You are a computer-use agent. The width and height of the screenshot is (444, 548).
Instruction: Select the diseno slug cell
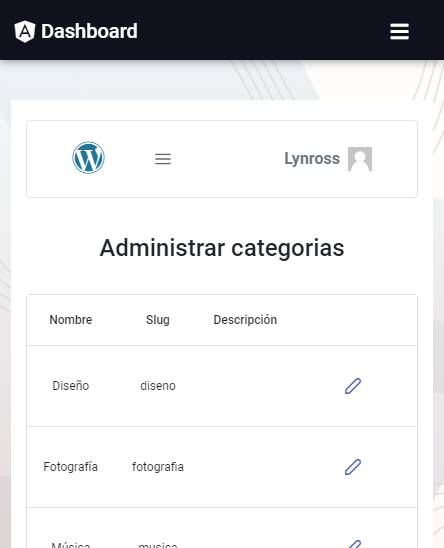[158, 386]
